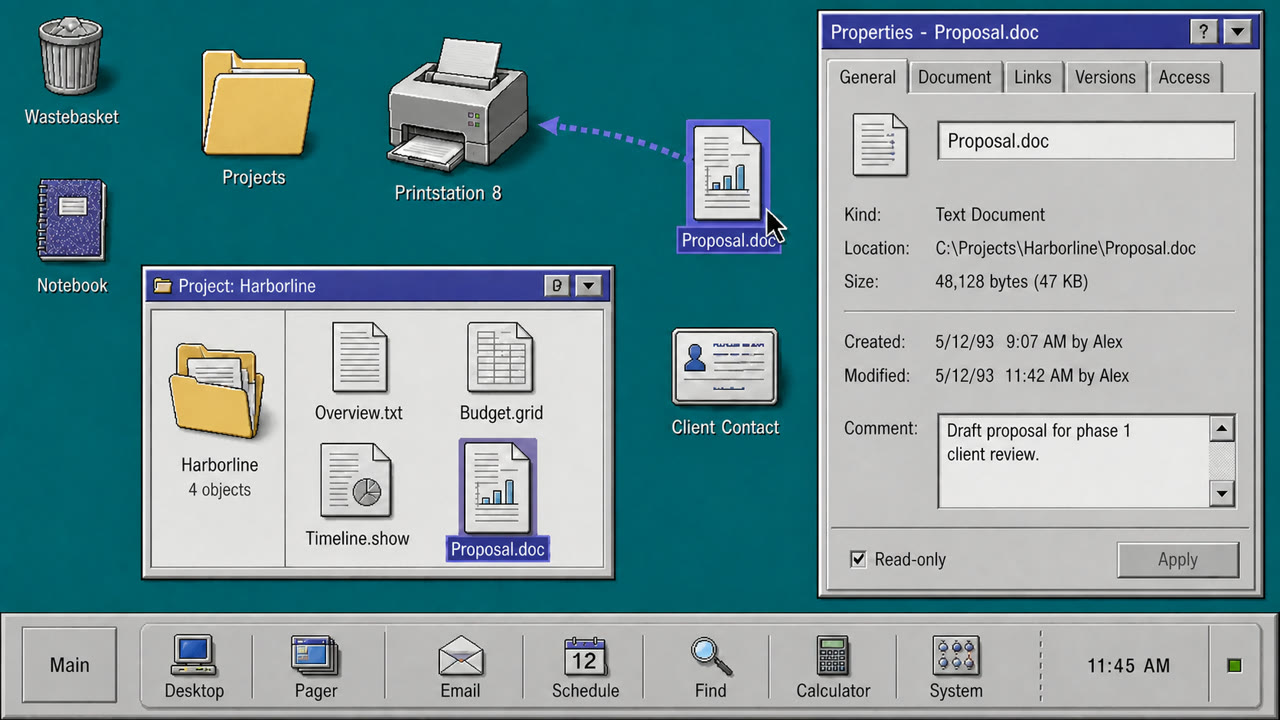This screenshot has width=1280, height=720.
Task: Open the Versions tab
Action: click(1105, 77)
